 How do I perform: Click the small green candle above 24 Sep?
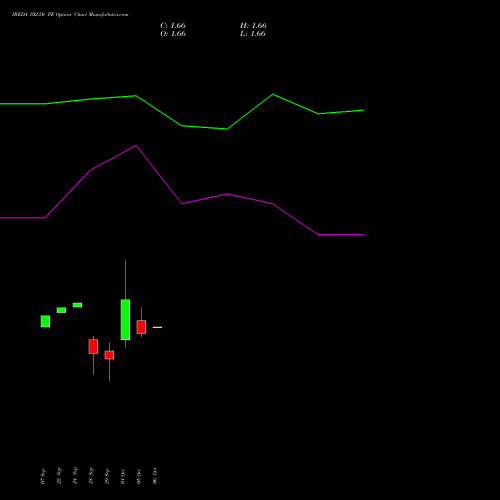point(77,305)
